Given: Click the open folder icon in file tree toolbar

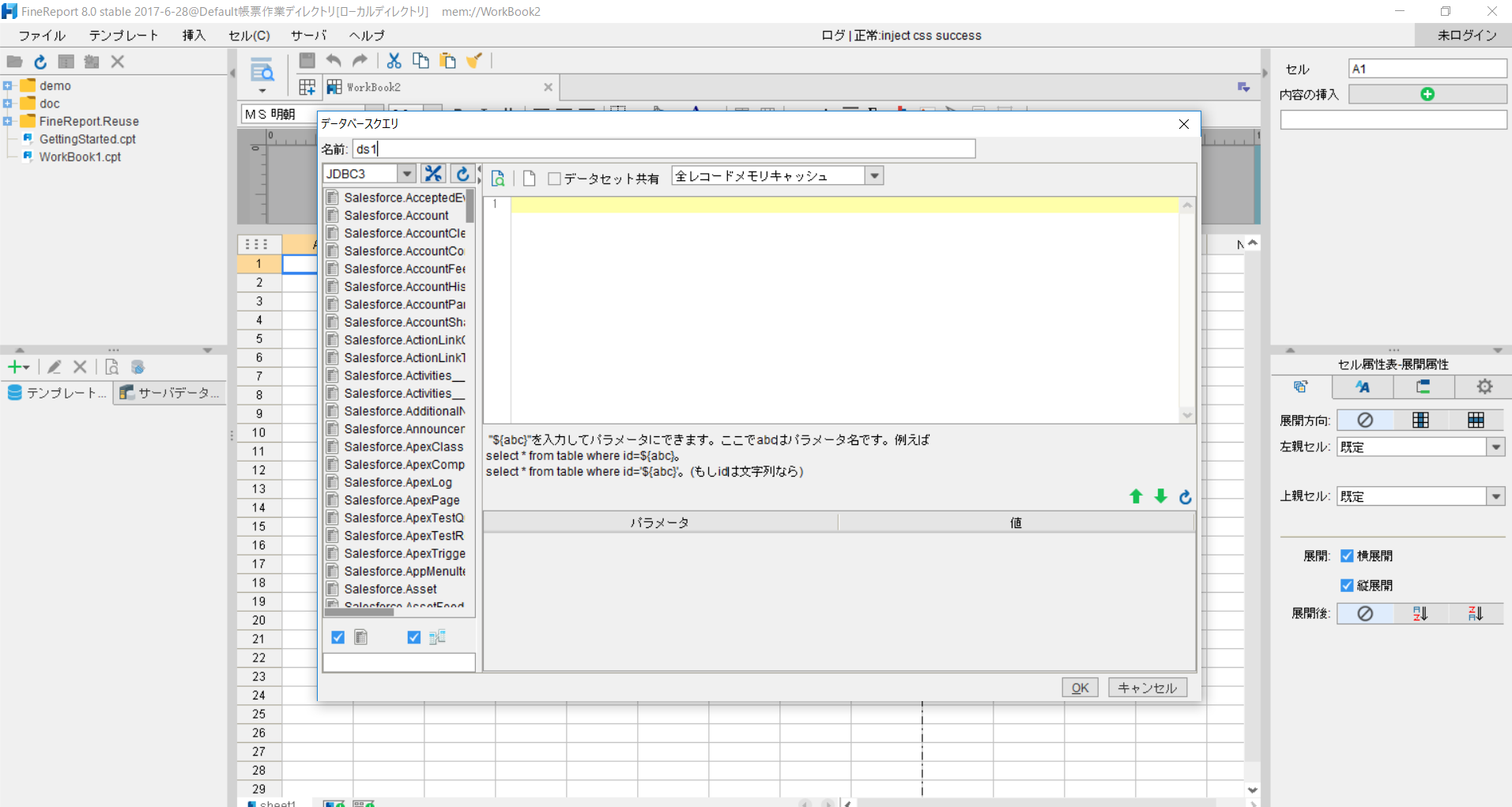Looking at the screenshot, I should click(14, 62).
